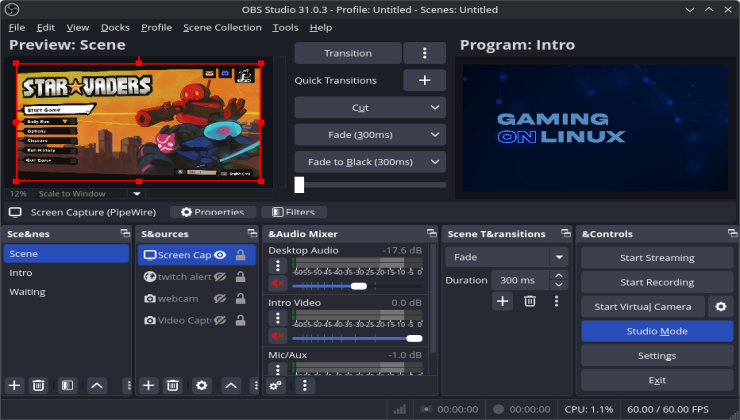Hide the Screen Capture source
The height and width of the screenshot is (420, 740).
[x=220, y=255]
